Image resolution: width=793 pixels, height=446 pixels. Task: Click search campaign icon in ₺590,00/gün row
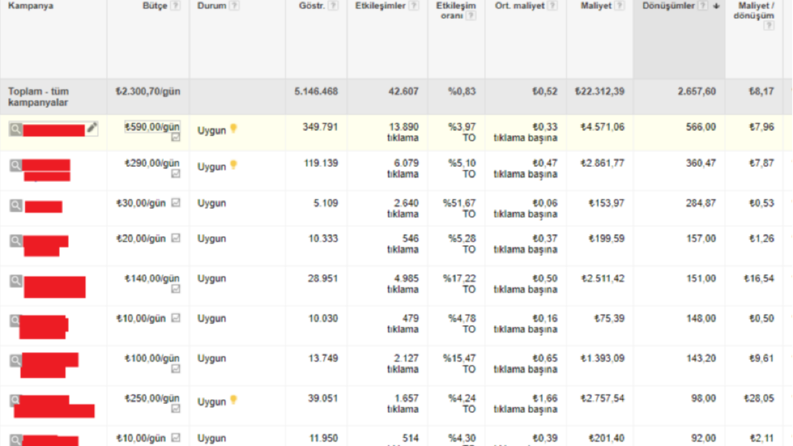click(16, 129)
